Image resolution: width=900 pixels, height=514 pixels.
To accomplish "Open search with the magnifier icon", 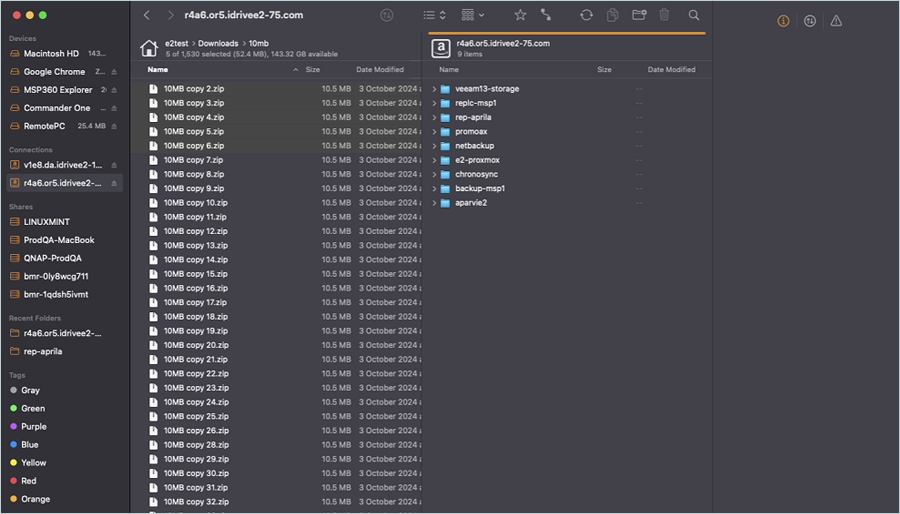I will click(694, 16).
